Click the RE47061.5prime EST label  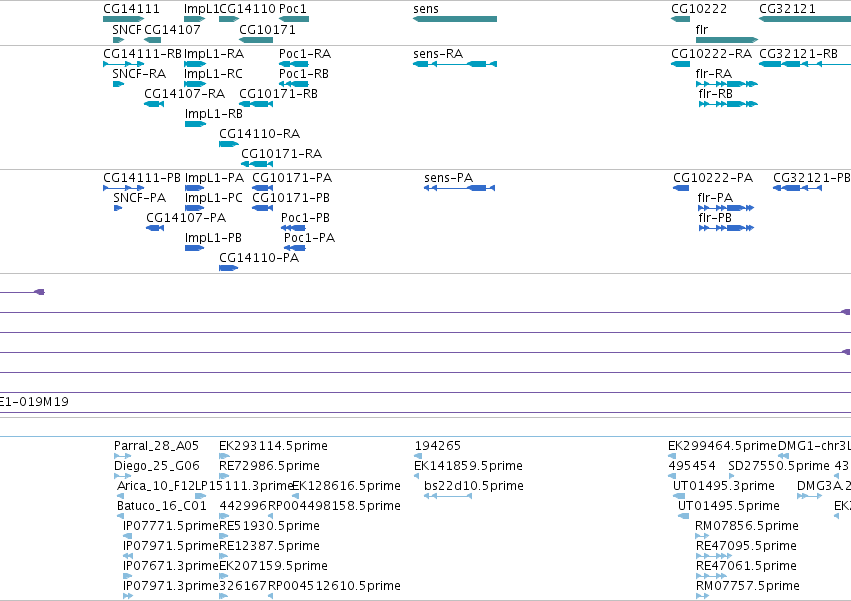(x=746, y=567)
